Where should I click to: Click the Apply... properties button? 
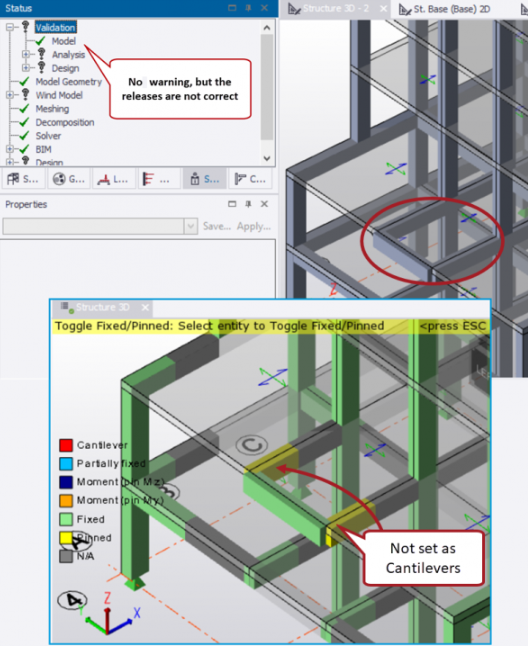point(253,226)
